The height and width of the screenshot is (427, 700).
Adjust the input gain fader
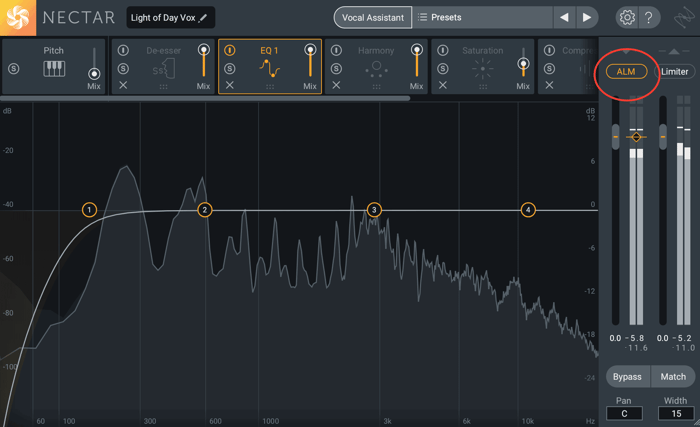point(615,137)
